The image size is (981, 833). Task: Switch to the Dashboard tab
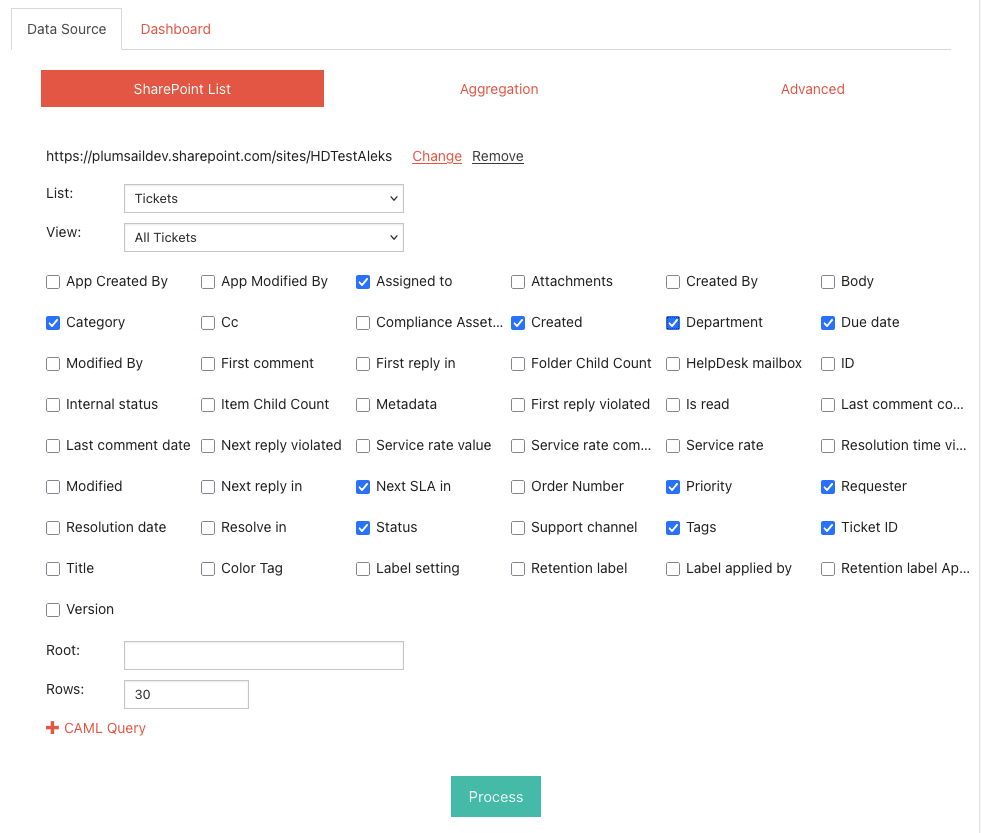[x=175, y=29]
